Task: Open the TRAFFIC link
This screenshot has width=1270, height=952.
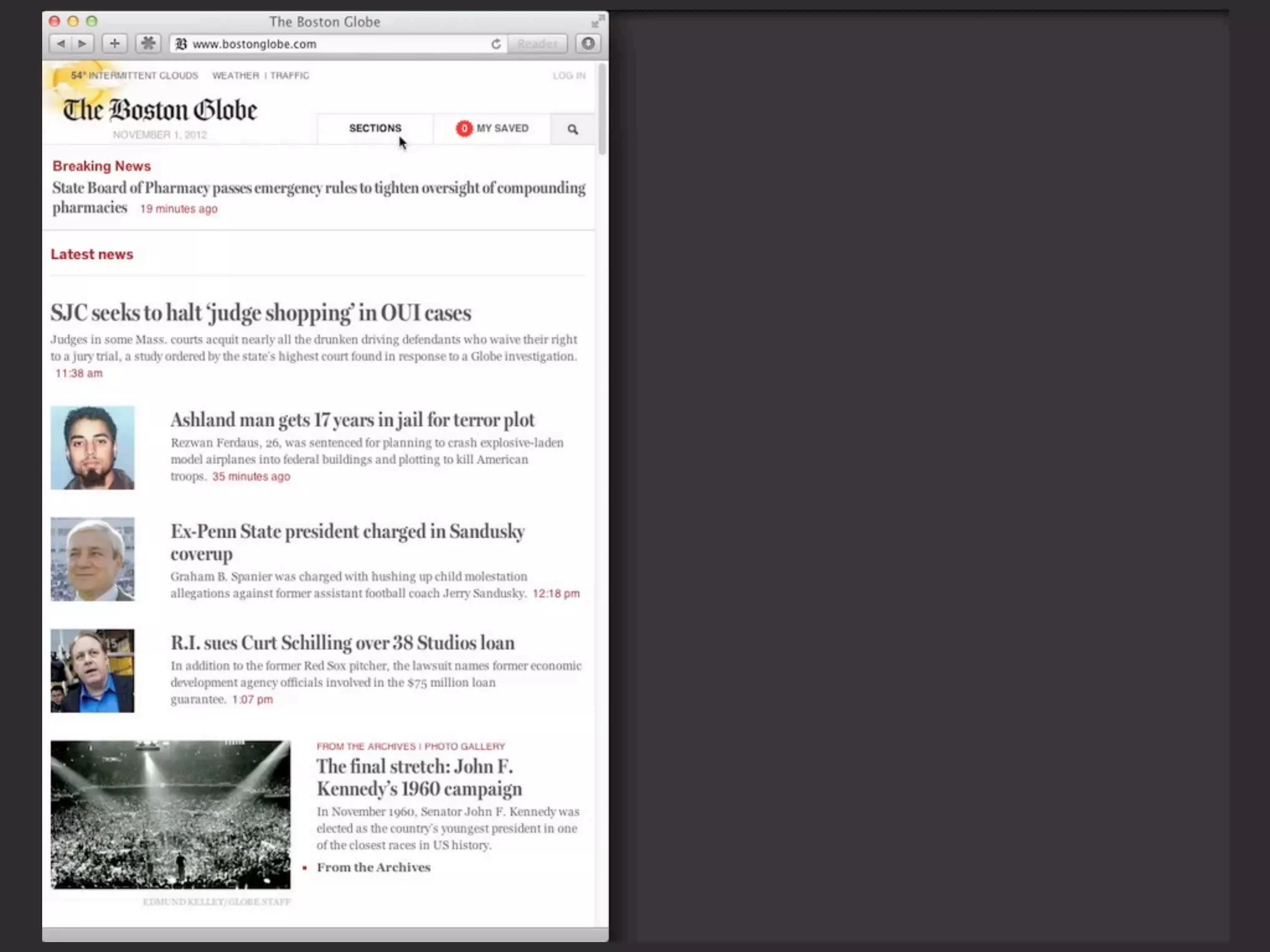Action: tap(289, 76)
